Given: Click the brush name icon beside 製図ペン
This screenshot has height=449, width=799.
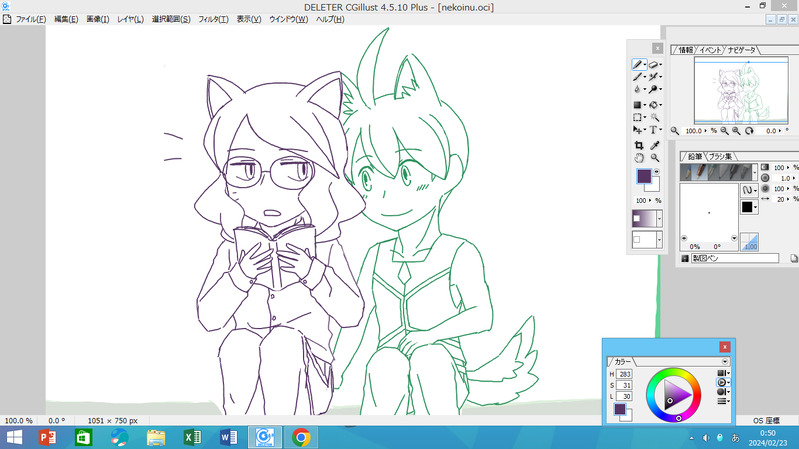Looking at the screenshot, I should point(685,258).
